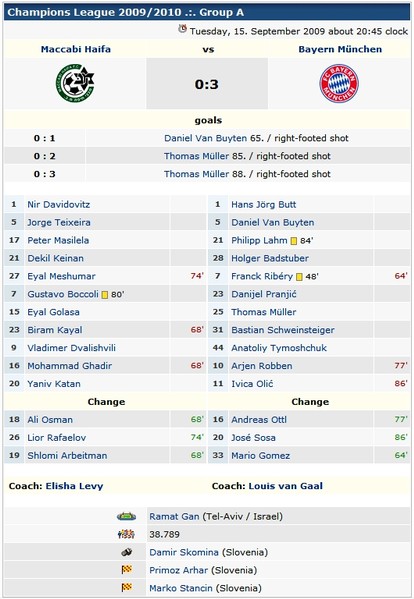Viewport: 414px width, 599px height.
Task: Open coach Elisha Levy's profile
Action: pyautogui.click(x=74, y=486)
